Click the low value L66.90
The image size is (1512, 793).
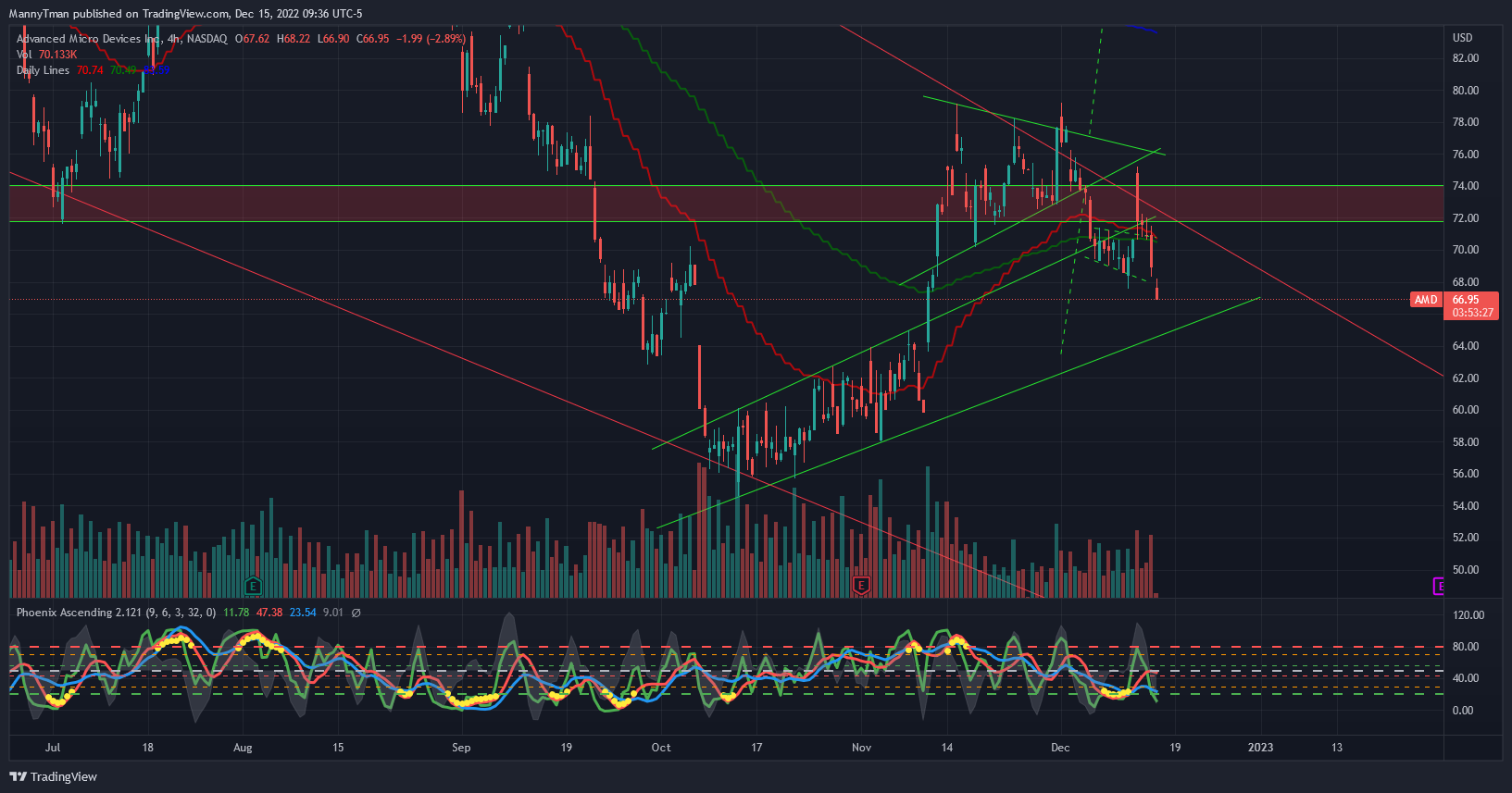pyautogui.click(x=333, y=39)
